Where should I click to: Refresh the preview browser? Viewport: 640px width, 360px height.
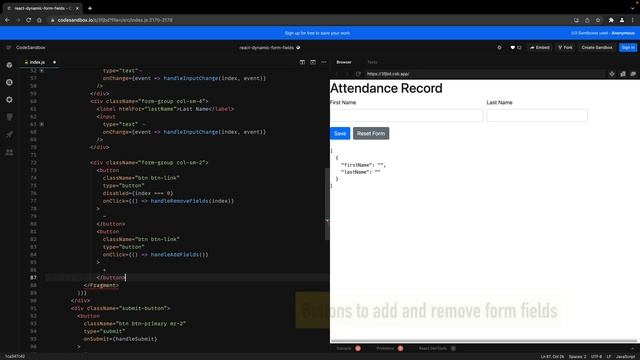(358, 74)
